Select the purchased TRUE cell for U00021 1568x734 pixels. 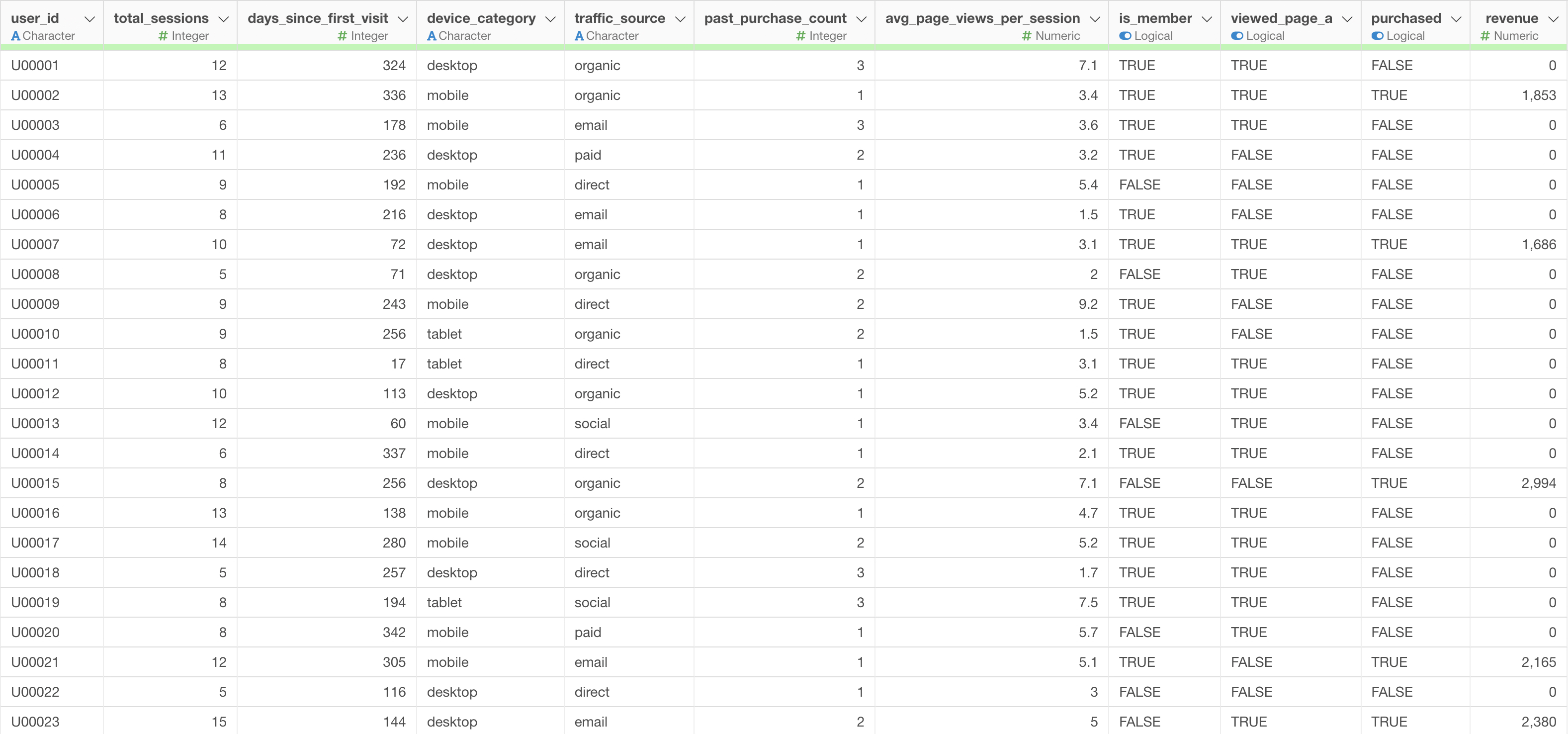click(x=1389, y=662)
